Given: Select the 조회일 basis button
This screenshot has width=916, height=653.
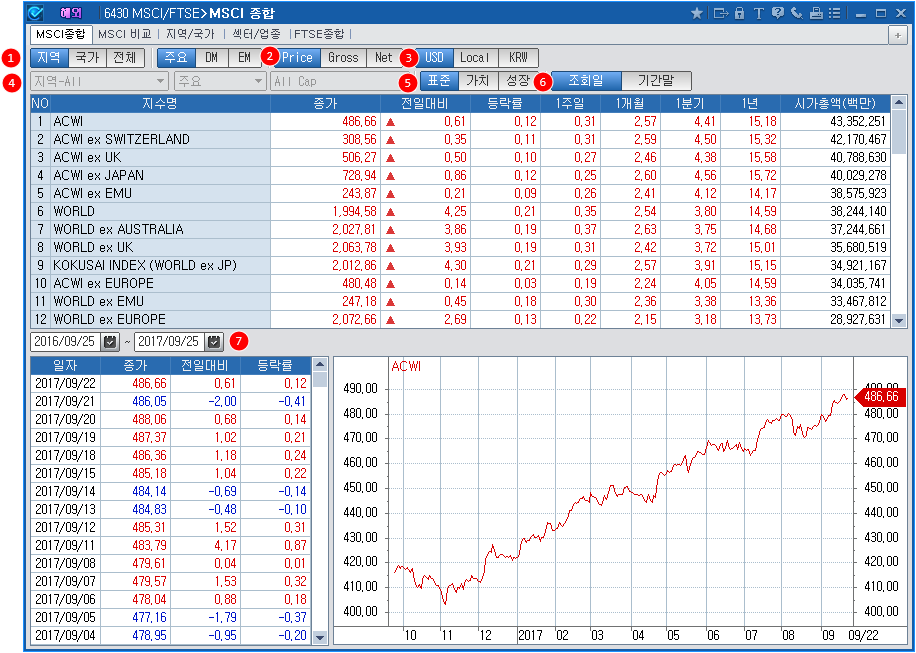Looking at the screenshot, I should pyautogui.click(x=586, y=81).
